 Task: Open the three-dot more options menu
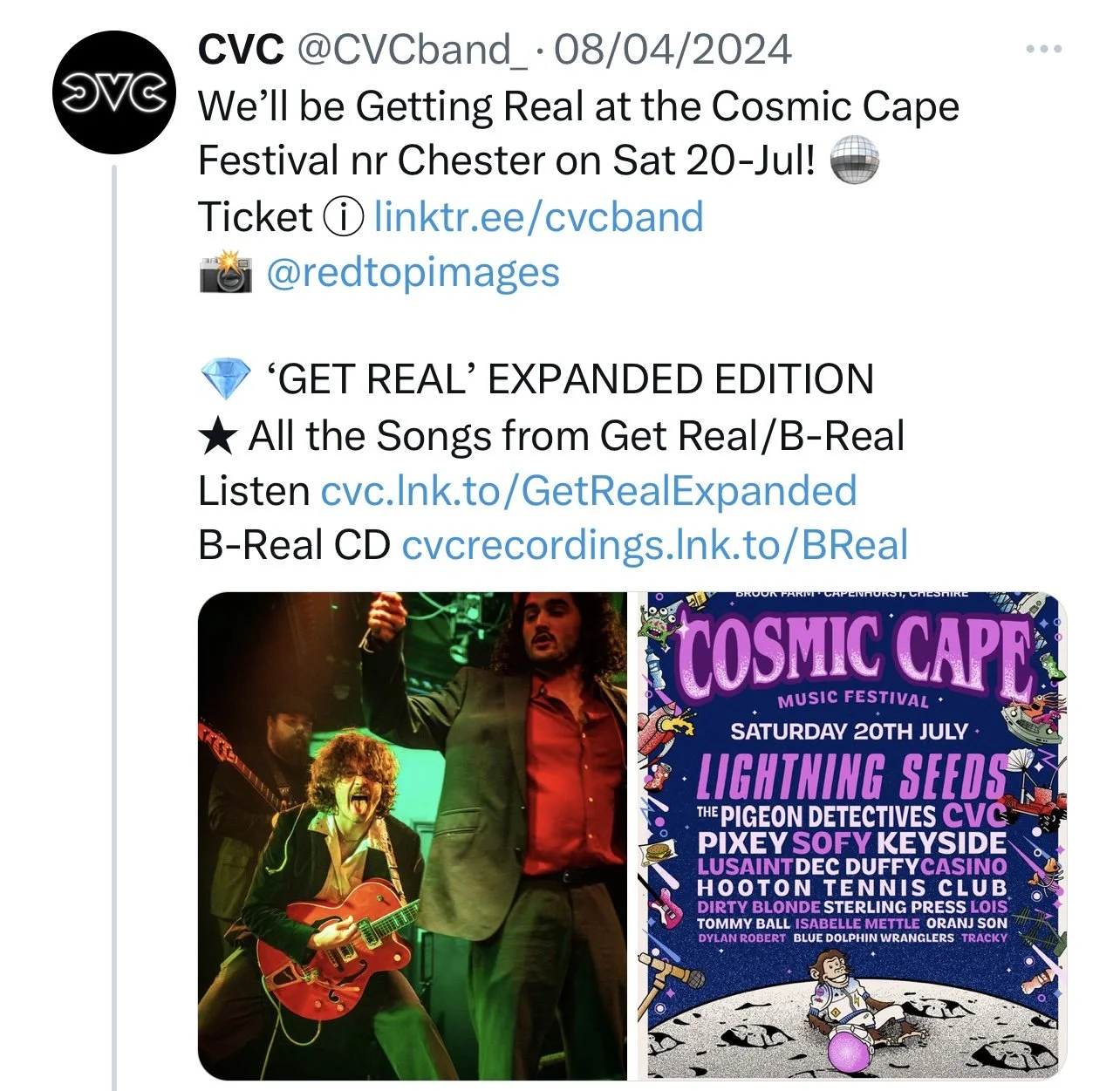pyautogui.click(x=1044, y=49)
